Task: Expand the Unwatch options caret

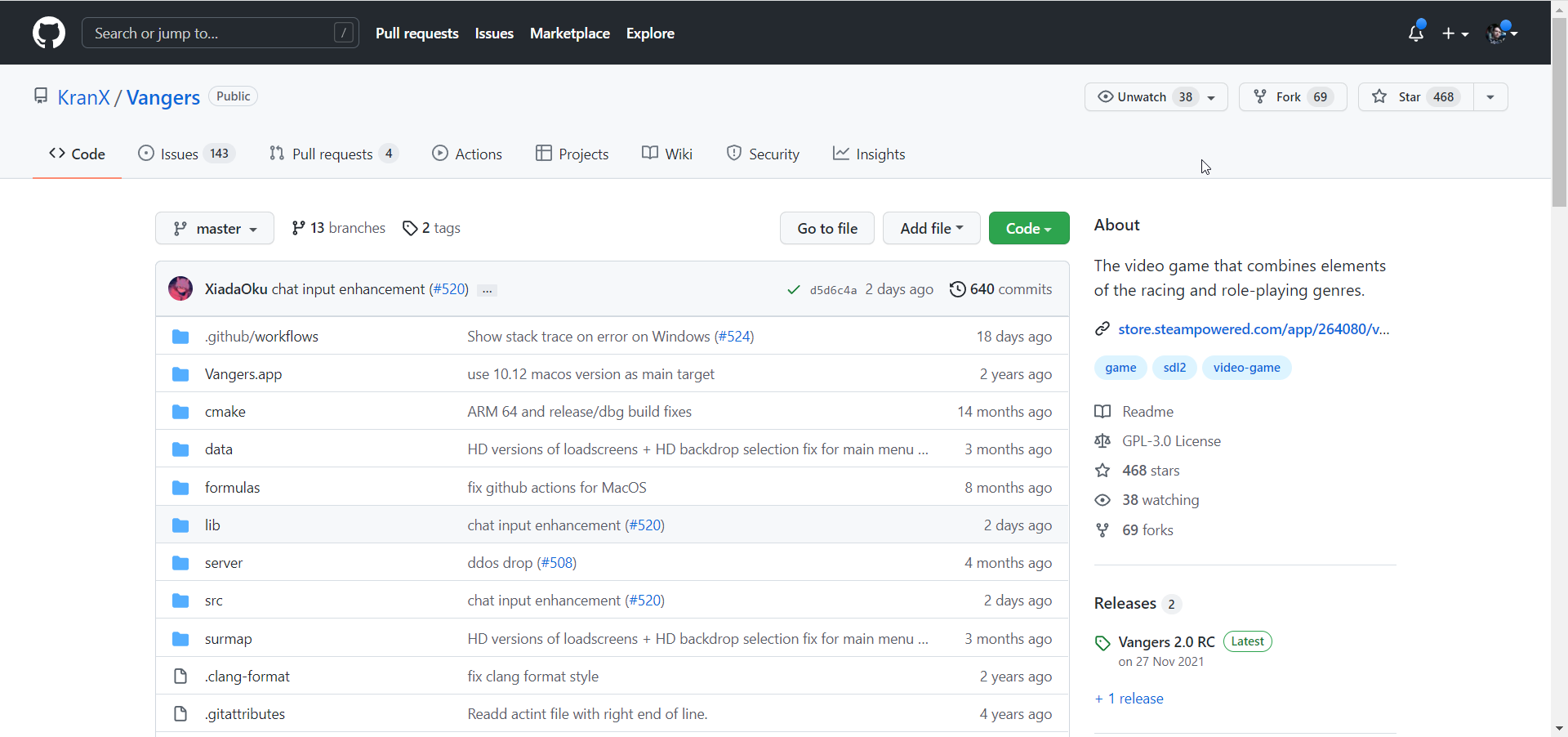Action: point(1212,96)
